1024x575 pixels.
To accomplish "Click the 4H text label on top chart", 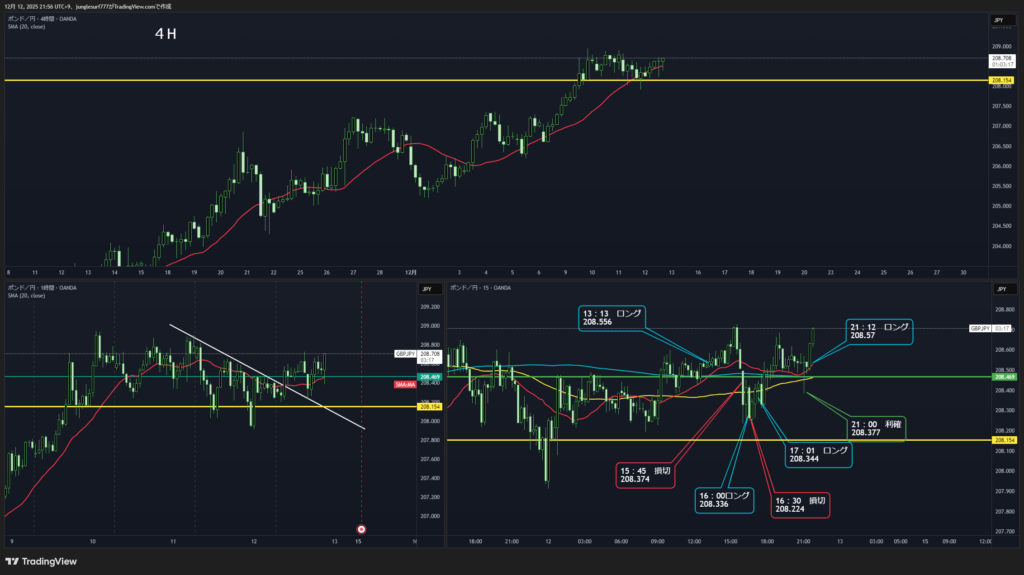I will [x=166, y=34].
